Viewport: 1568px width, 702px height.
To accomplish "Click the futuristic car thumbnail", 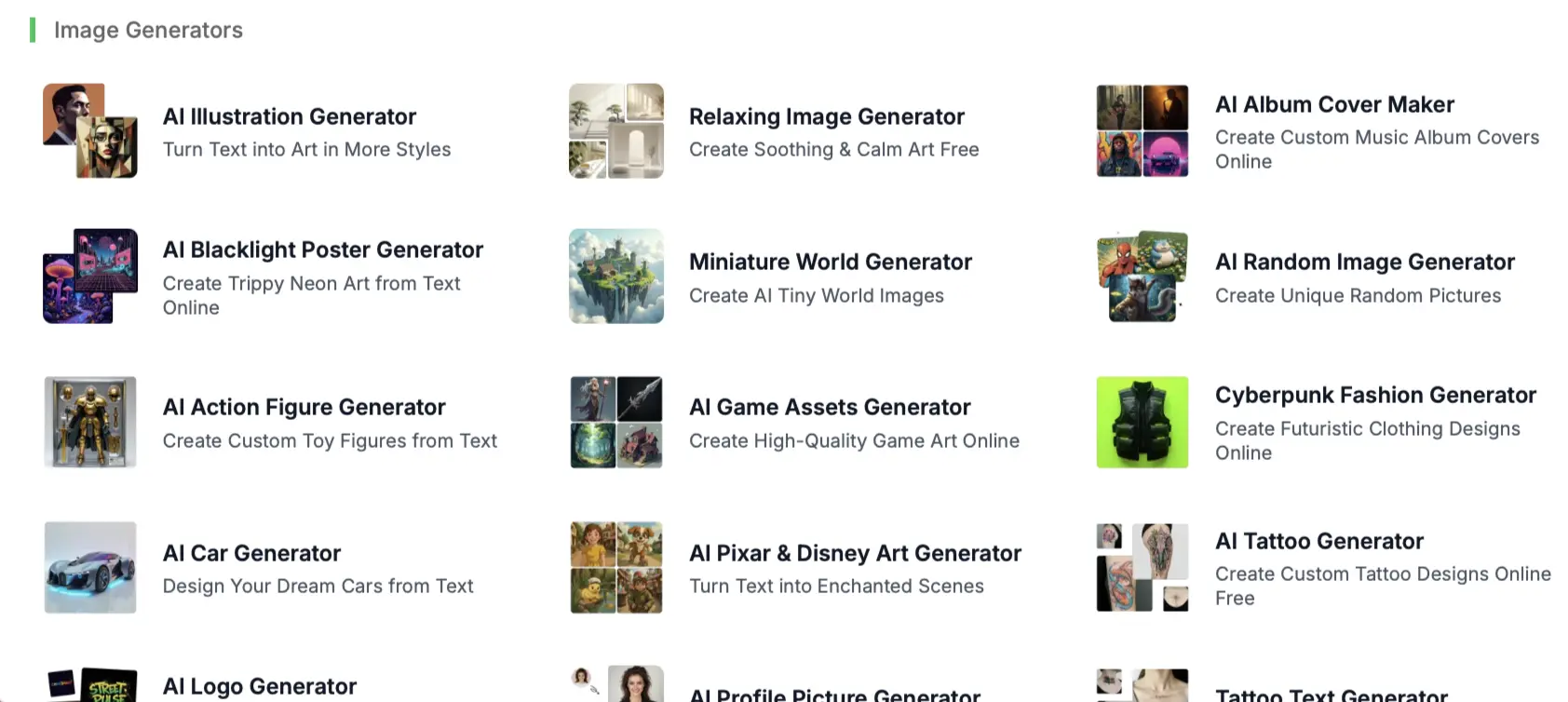I will [90, 568].
